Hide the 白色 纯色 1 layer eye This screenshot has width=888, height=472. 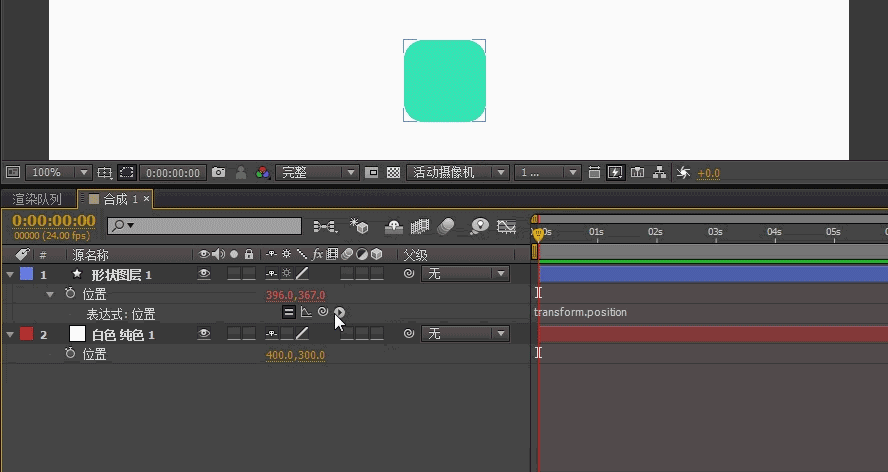tap(204, 334)
